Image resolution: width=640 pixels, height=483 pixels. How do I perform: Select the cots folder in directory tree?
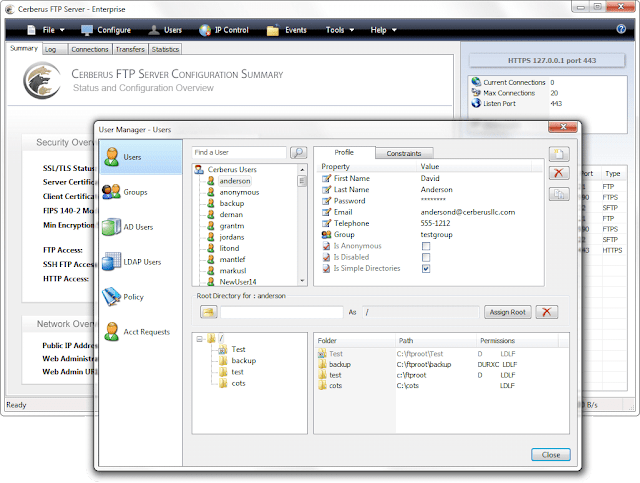238,383
